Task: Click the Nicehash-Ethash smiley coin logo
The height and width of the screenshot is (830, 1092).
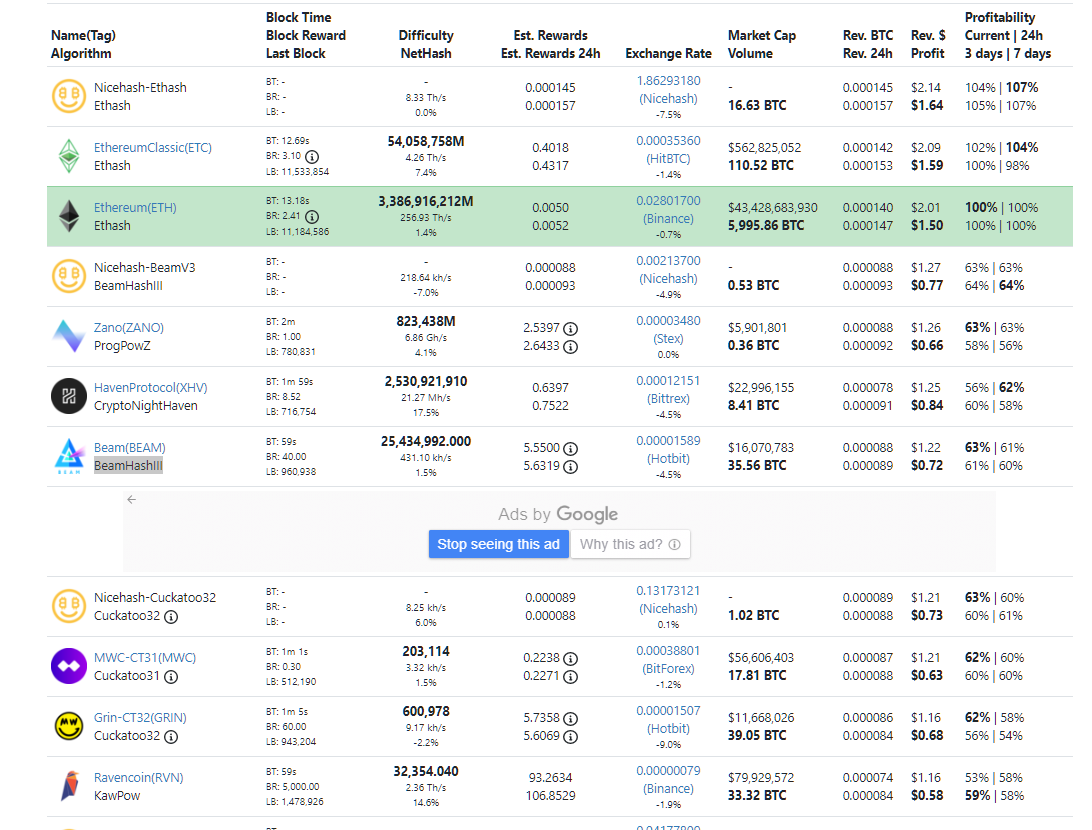Action: (69, 96)
